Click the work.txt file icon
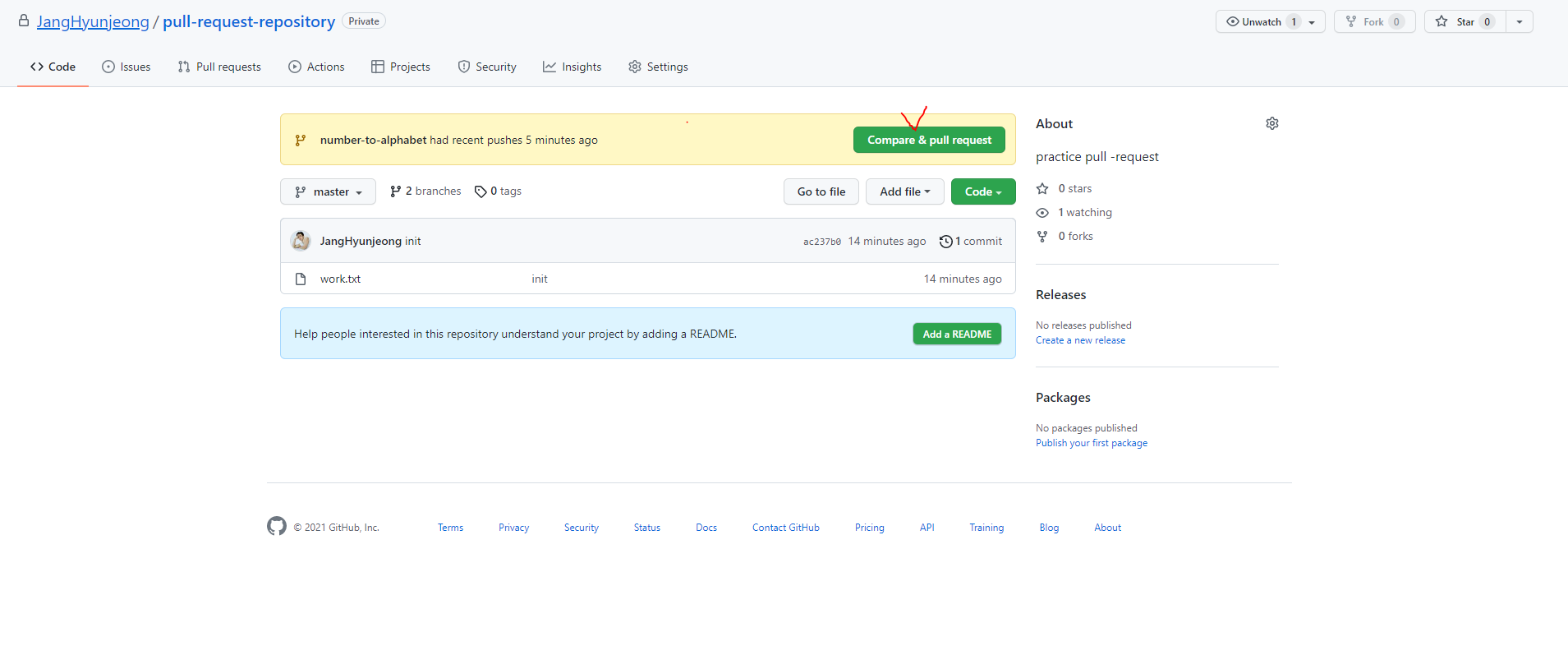 301,279
